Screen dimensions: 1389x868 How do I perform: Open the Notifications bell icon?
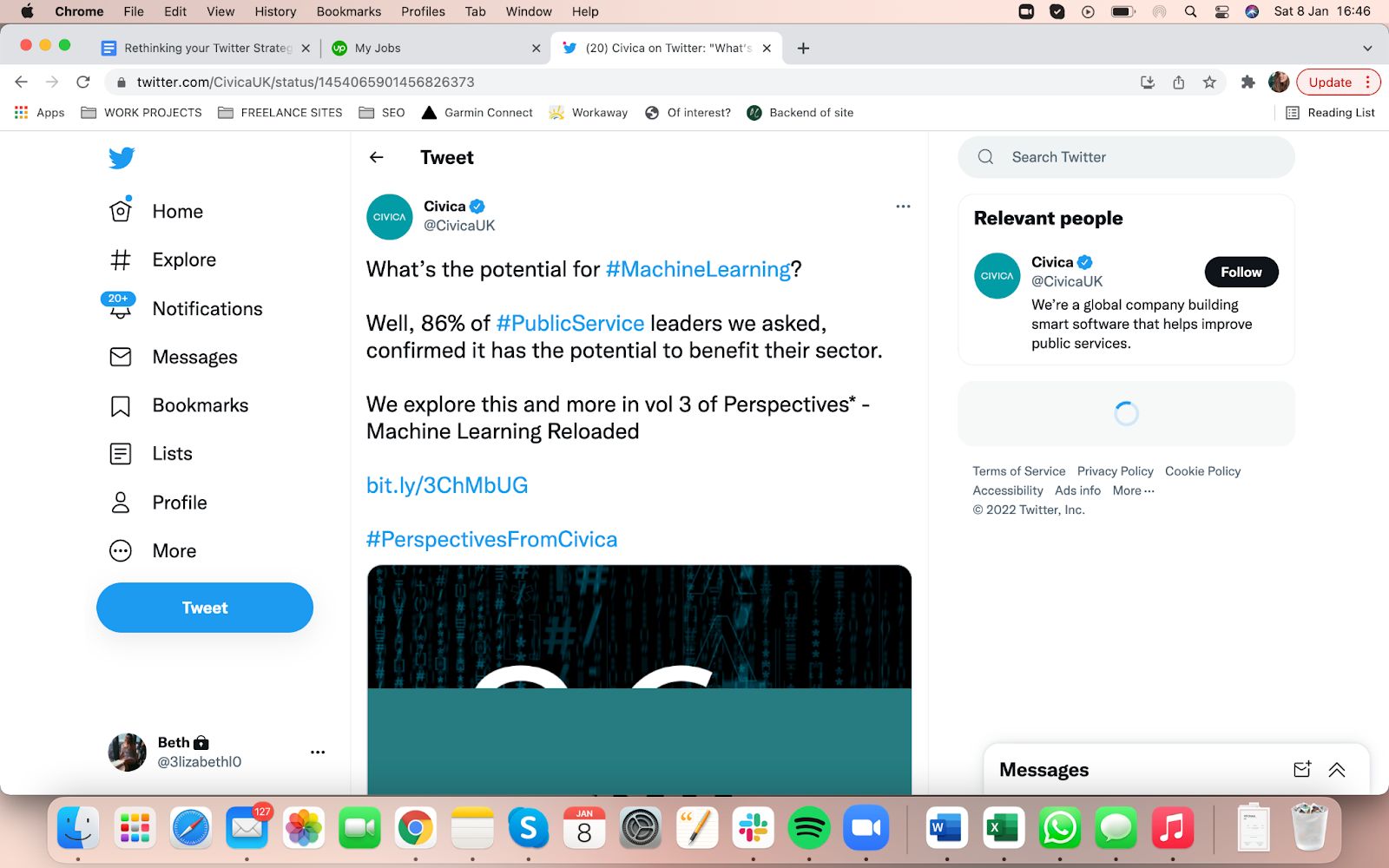[x=120, y=308]
